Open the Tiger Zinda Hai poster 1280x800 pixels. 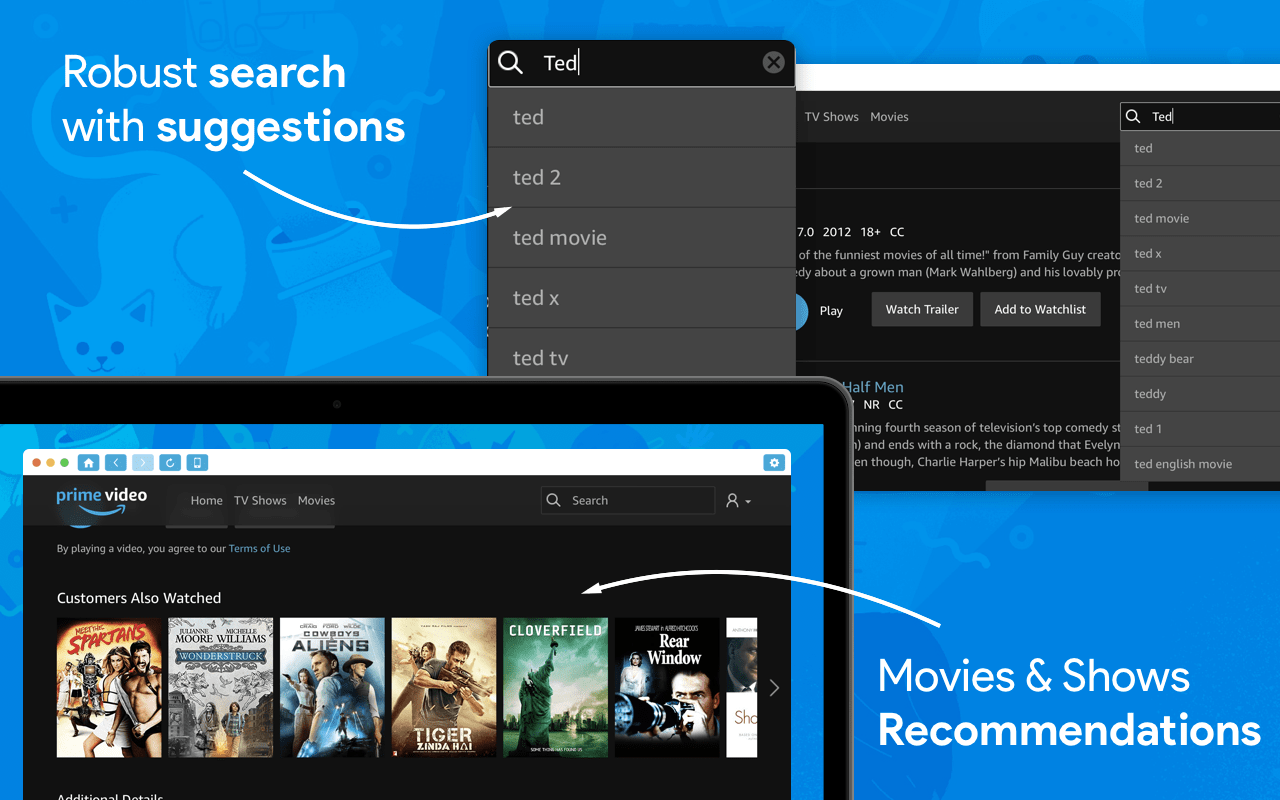(x=444, y=687)
